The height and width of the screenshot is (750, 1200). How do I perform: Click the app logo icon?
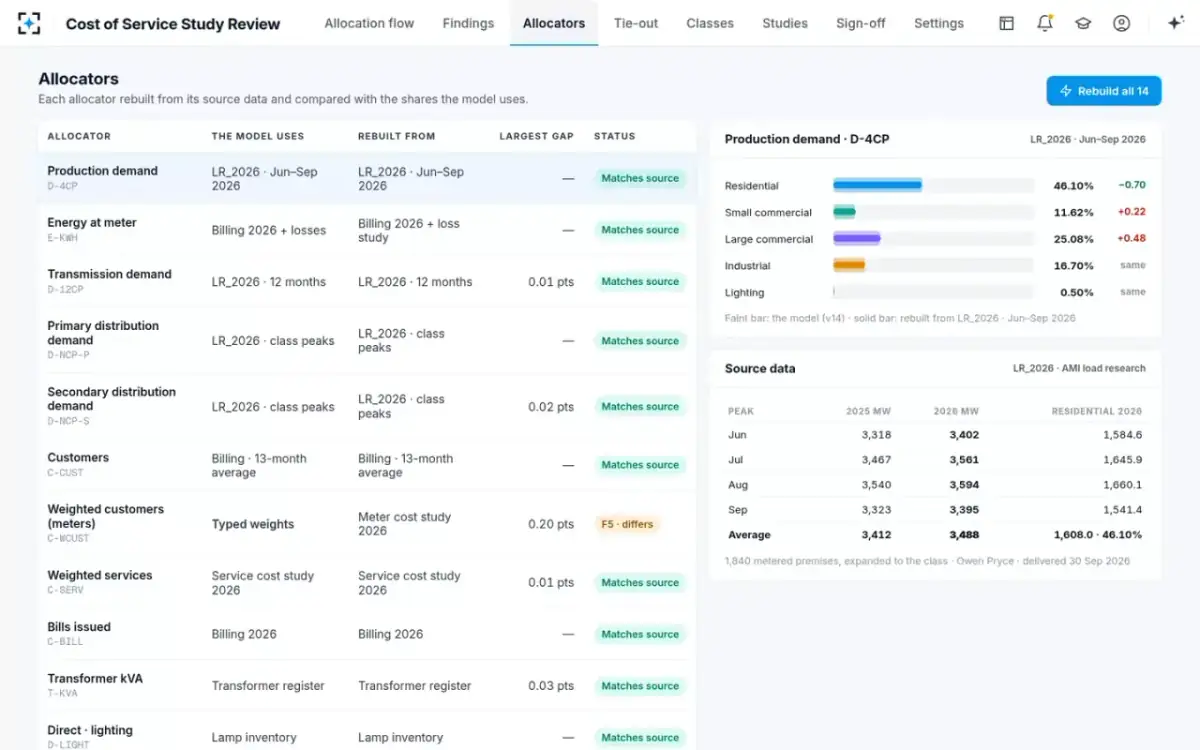point(30,23)
